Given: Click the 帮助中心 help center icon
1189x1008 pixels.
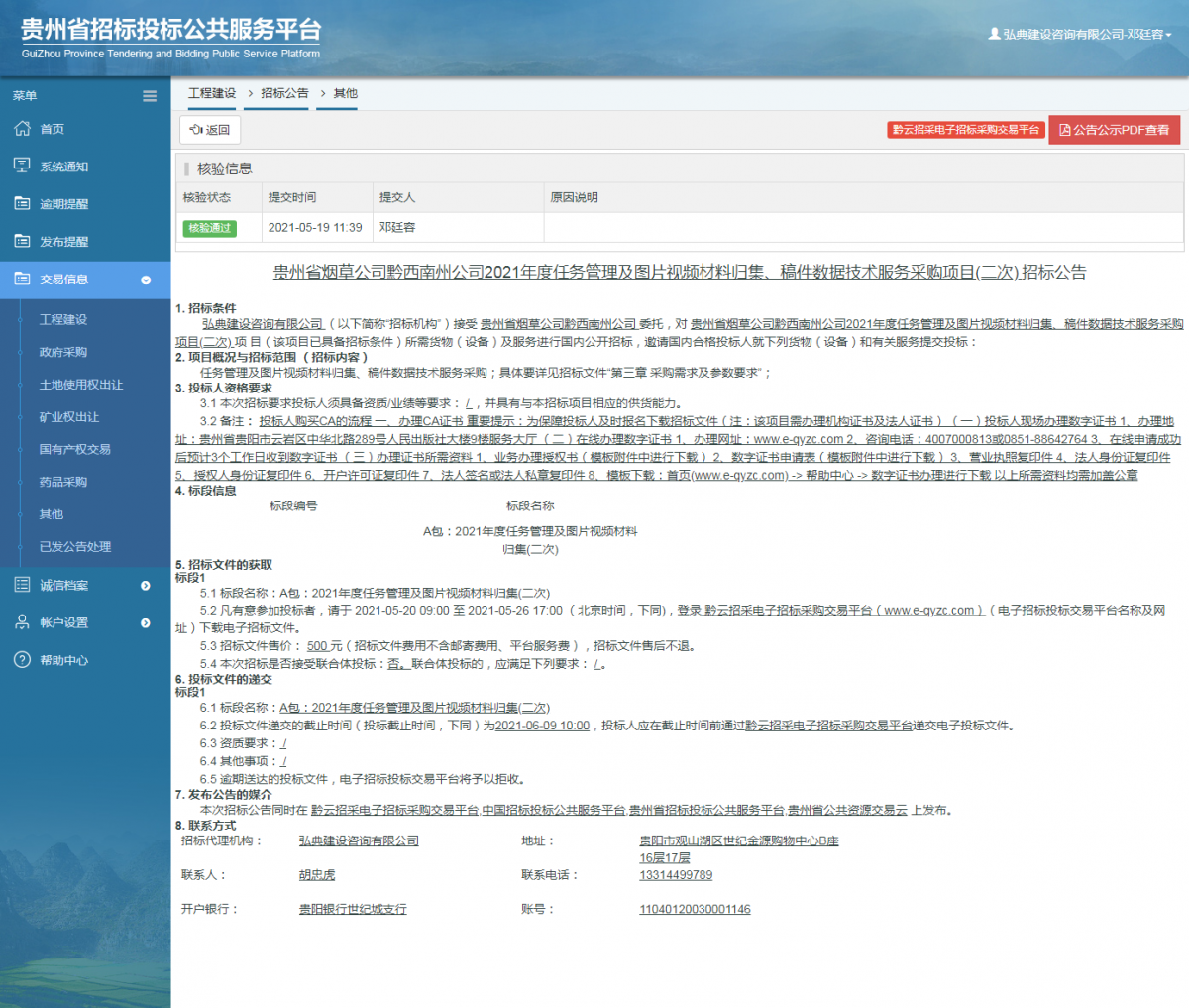Looking at the screenshot, I should (x=23, y=660).
